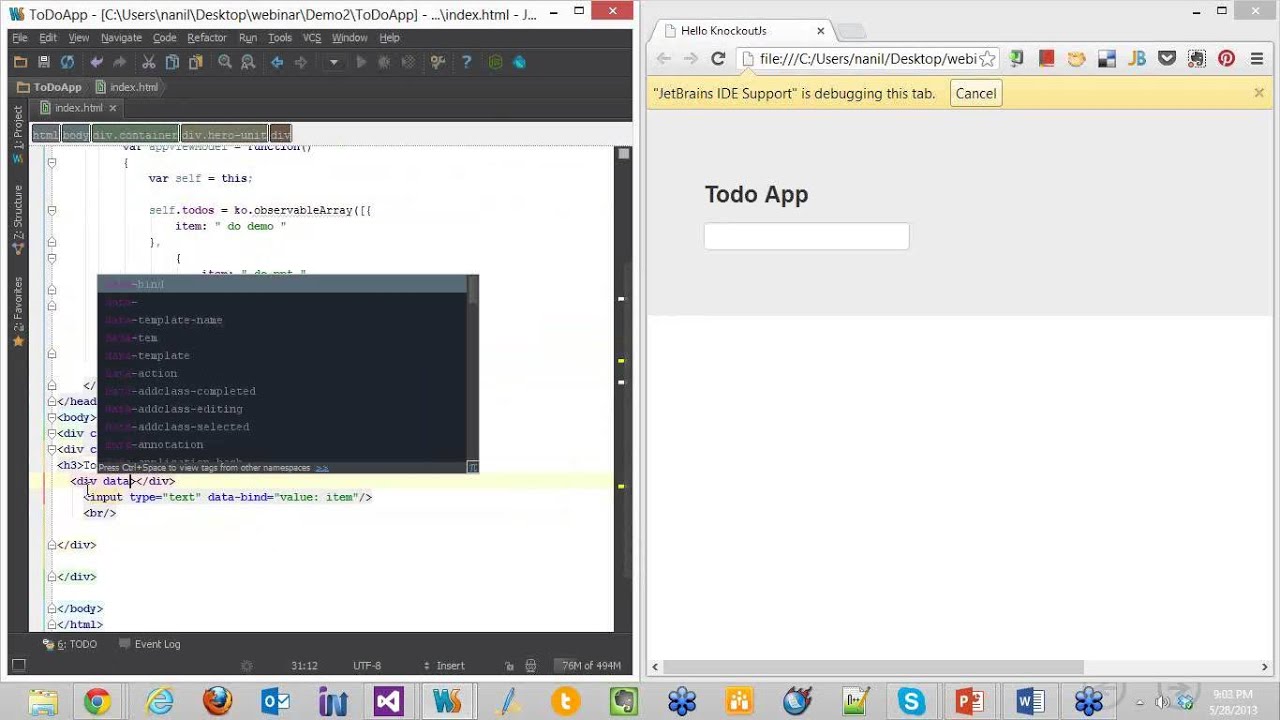Click the Redo arrow in WebStorm toolbar
The width and height of the screenshot is (1280, 720).
tap(120, 62)
